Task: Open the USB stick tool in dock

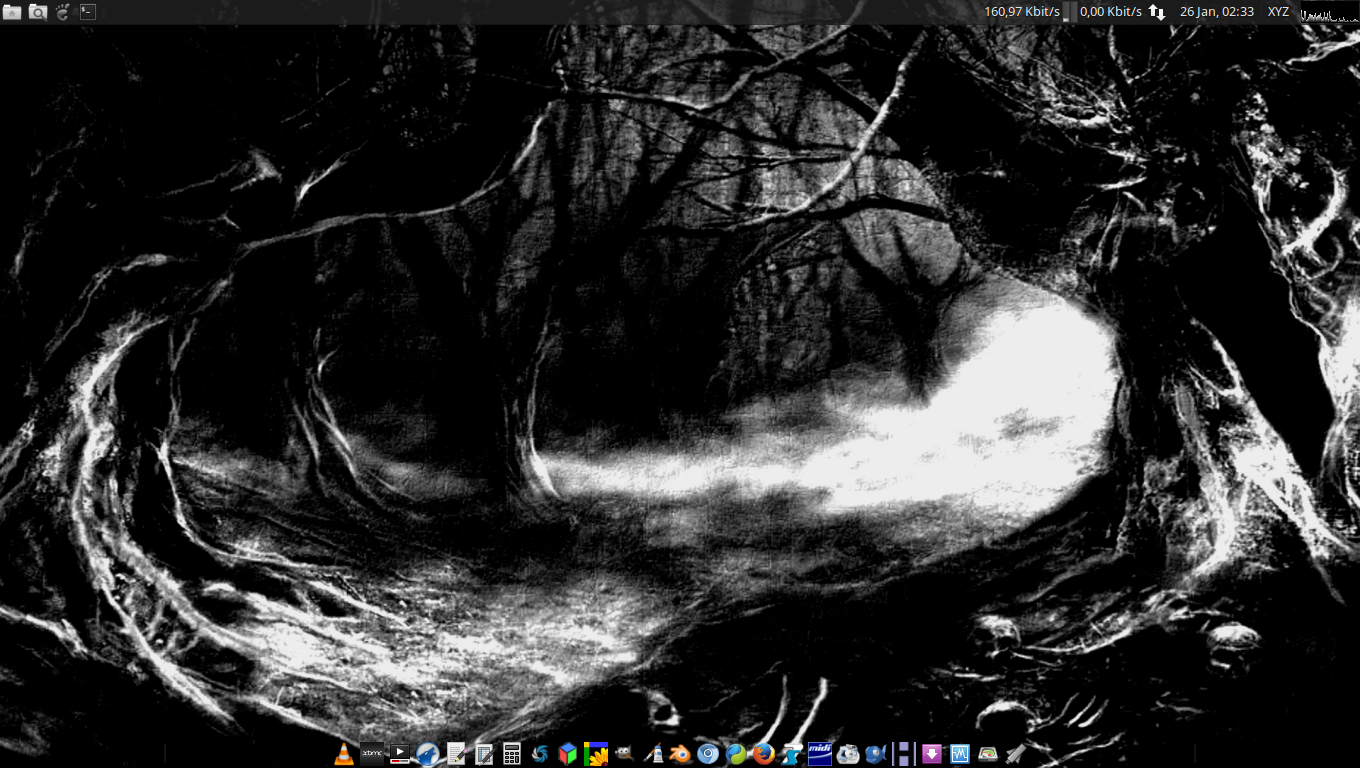Action: pos(1016,754)
